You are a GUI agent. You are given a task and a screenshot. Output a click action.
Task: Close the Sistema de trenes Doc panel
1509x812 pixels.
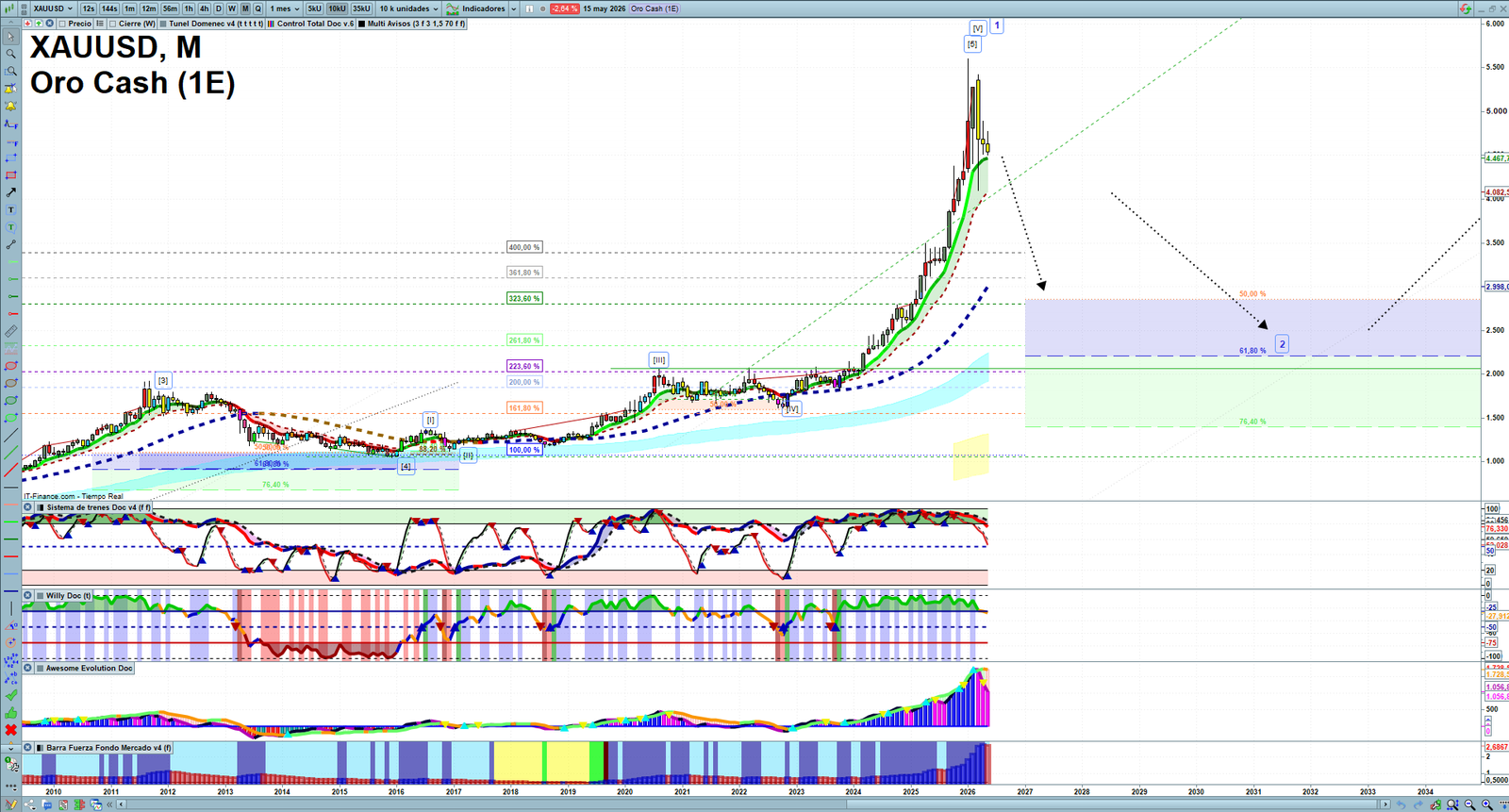pos(27,507)
